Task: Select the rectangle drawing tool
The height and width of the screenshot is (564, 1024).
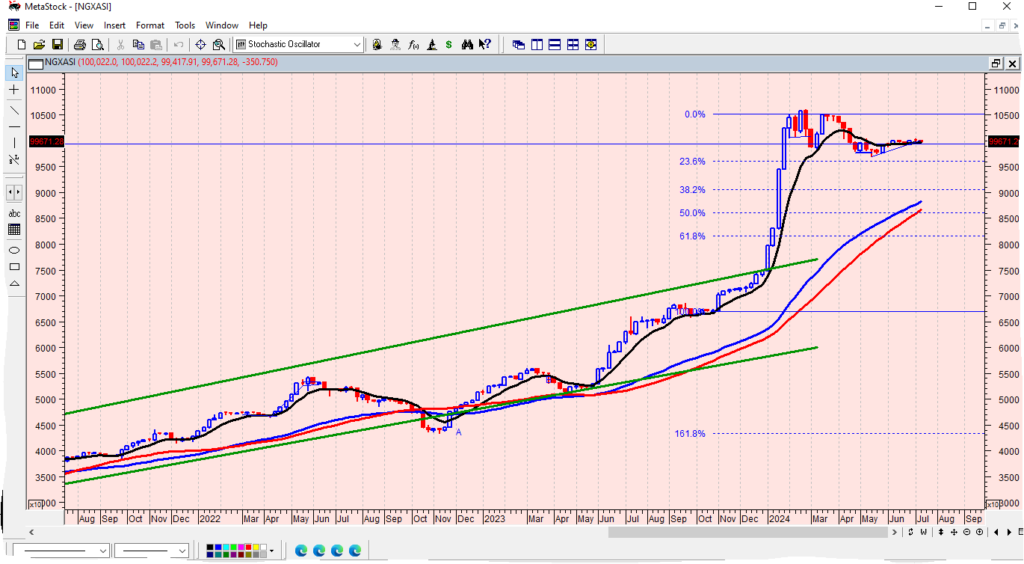Action: [14, 267]
